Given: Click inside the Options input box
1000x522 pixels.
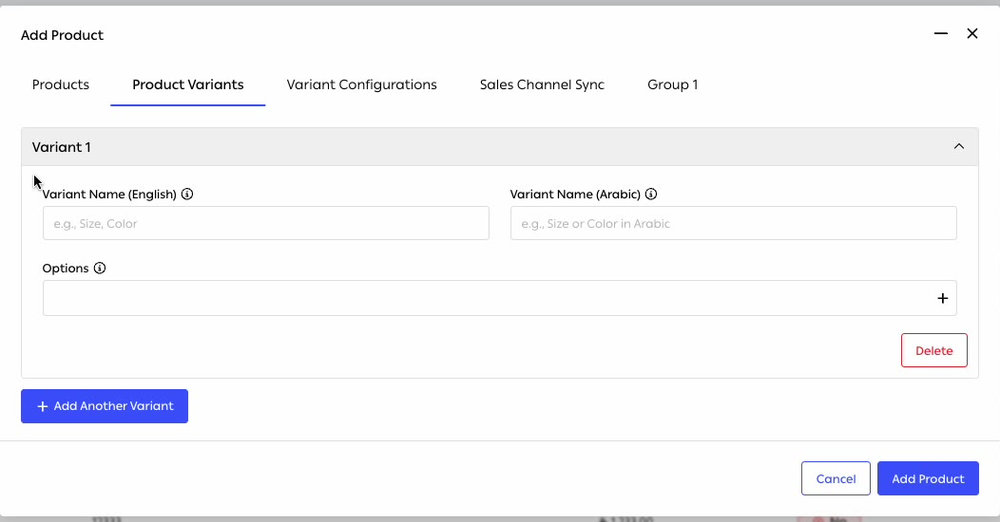Looking at the screenshot, I should pyautogui.click(x=500, y=298).
